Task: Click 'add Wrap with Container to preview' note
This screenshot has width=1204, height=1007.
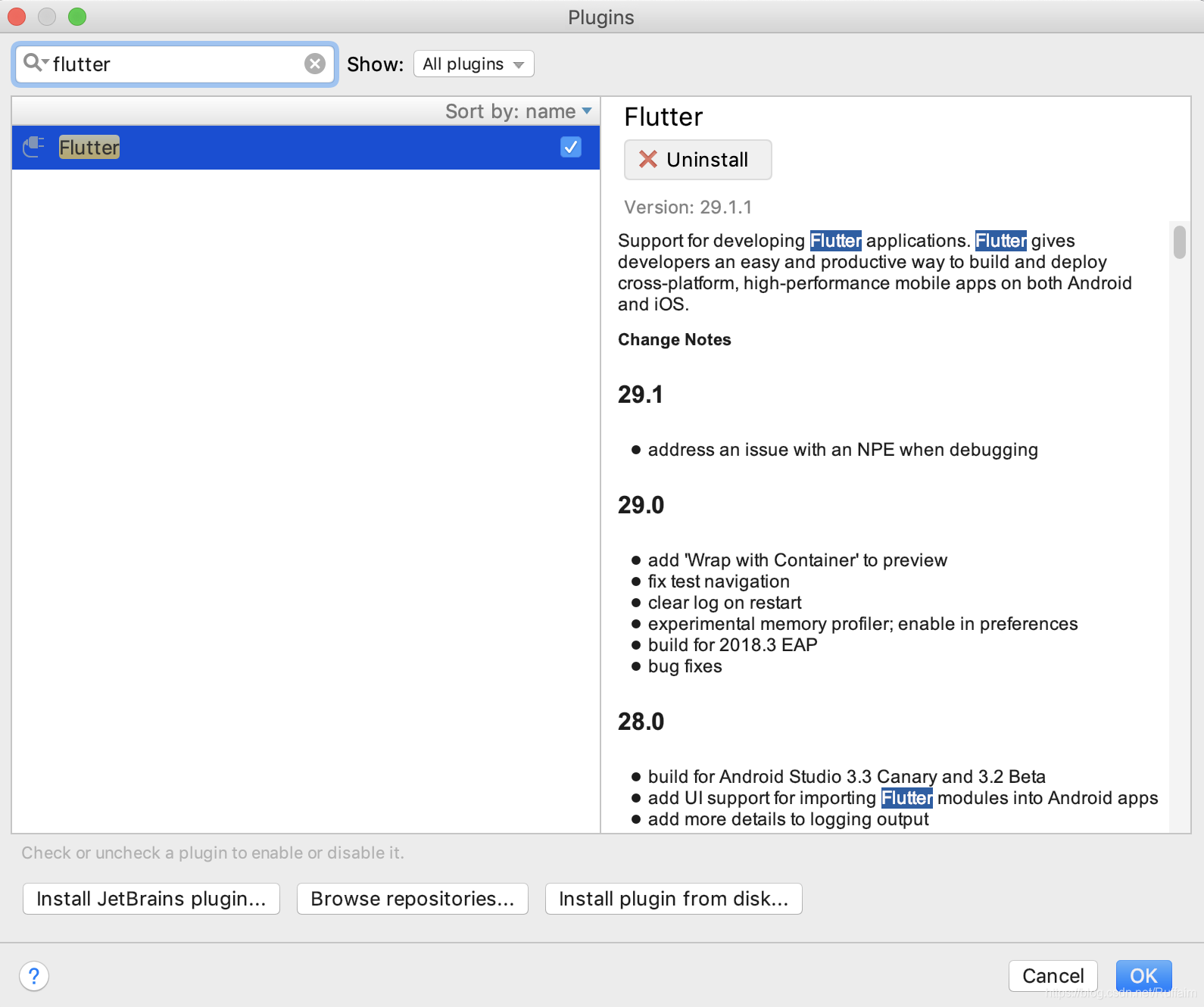Action: coord(797,560)
